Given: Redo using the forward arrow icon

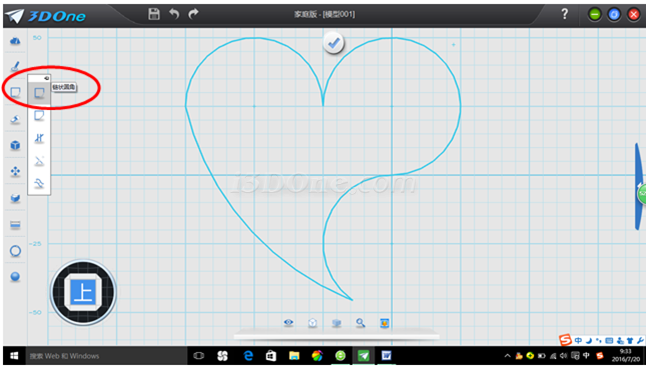Looking at the screenshot, I should tap(193, 14).
